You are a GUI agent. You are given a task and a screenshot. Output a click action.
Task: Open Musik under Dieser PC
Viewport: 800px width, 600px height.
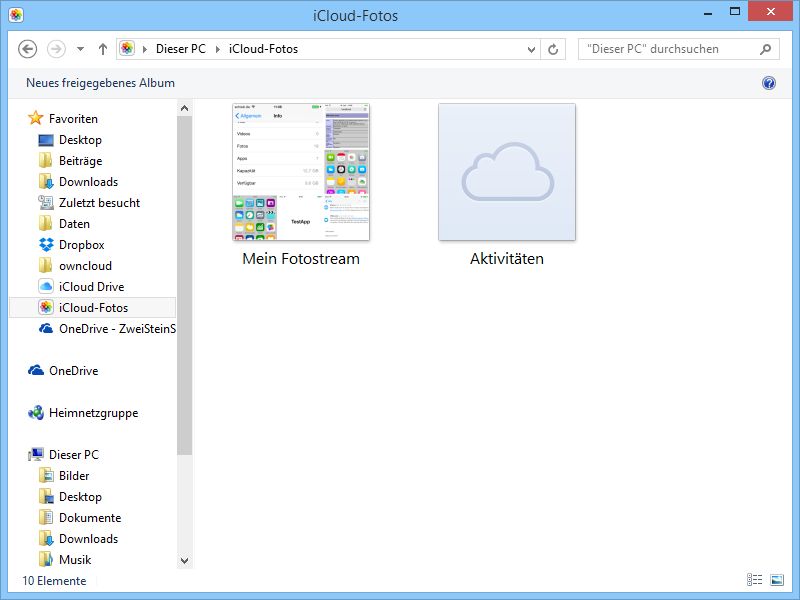pyautogui.click(x=75, y=559)
